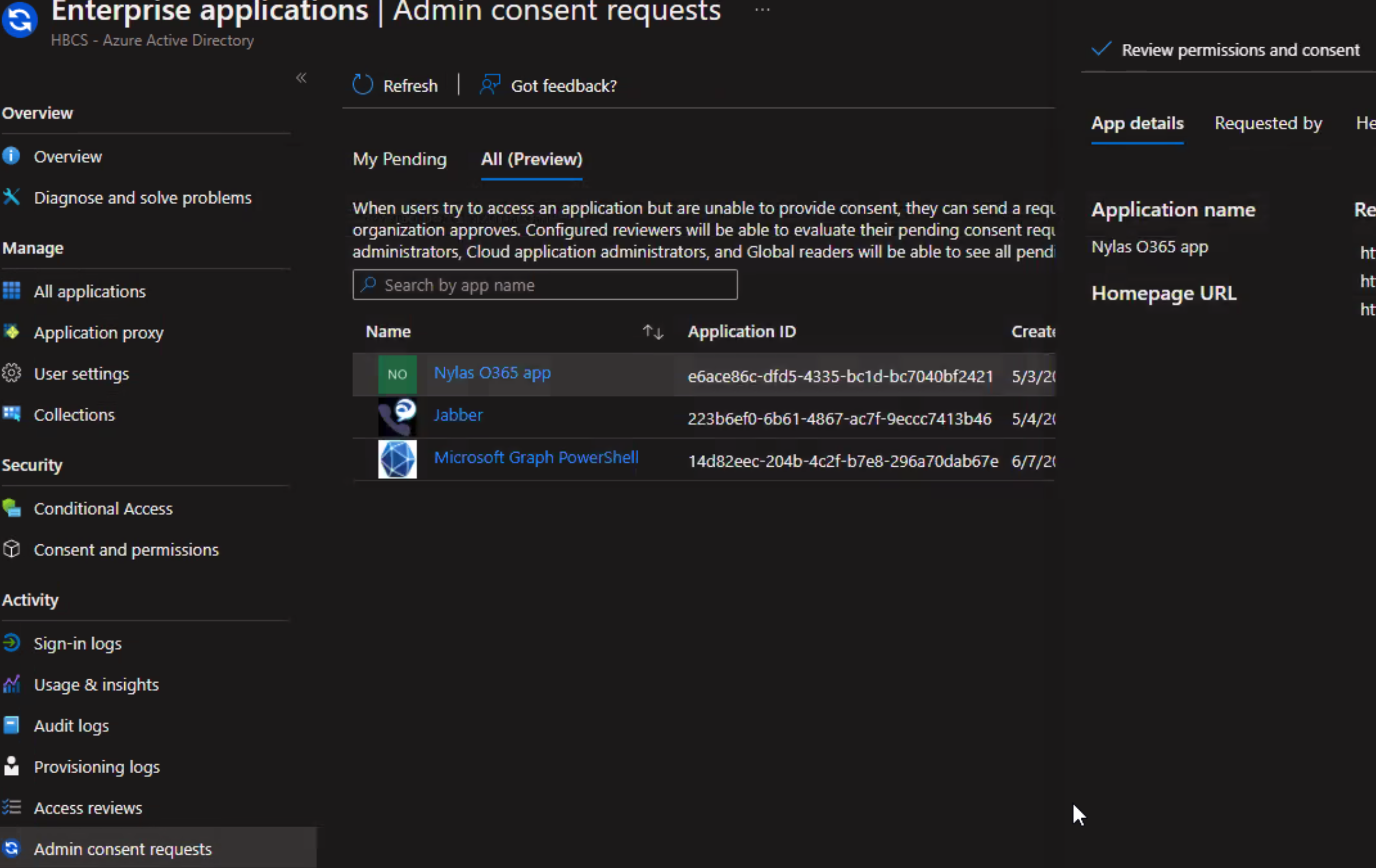The height and width of the screenshot is (868, 1376).
Task: Open Collections in the Manage section
Action: click(74, 415)
